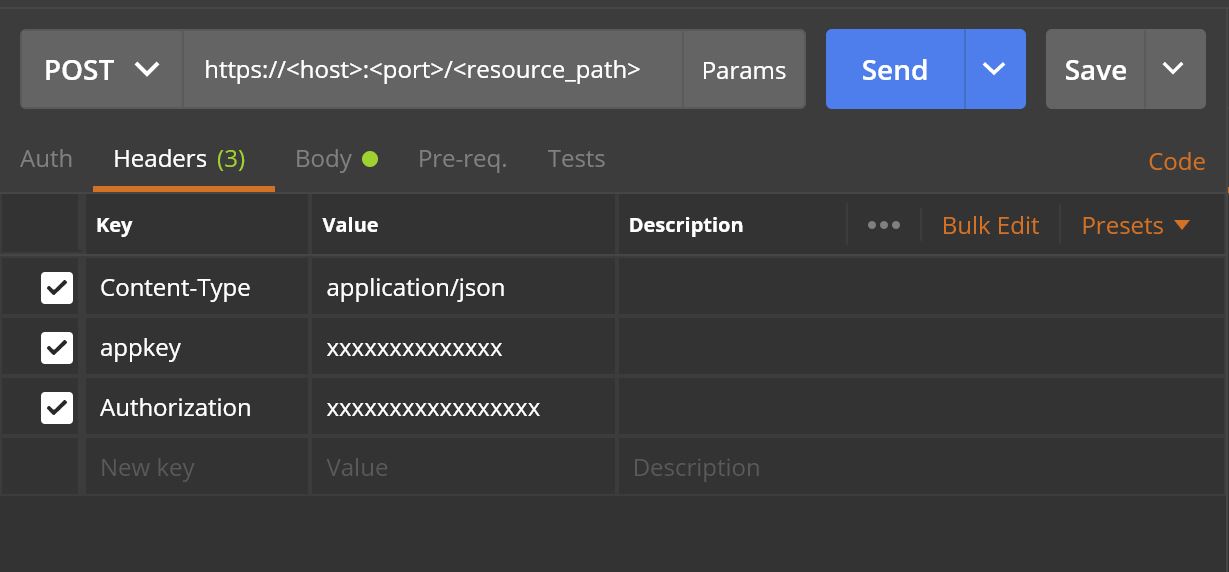This screenshot has width=1229, height=572.
Task: Expand the Save button dropdown arrow
Action: pos(1174,69)
